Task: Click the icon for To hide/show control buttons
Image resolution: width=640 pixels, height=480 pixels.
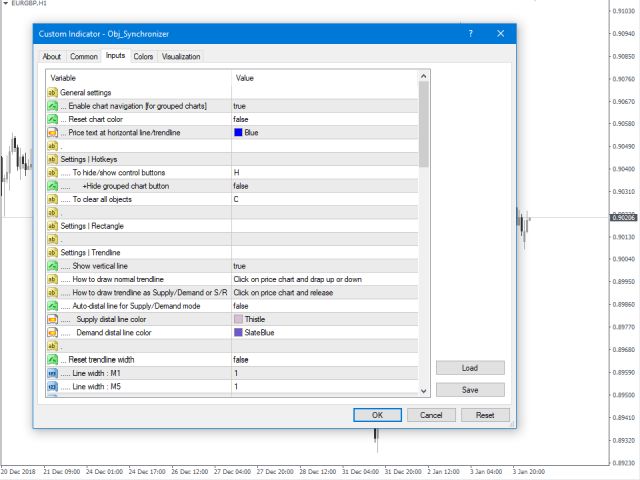Action: tap(52, 173)
